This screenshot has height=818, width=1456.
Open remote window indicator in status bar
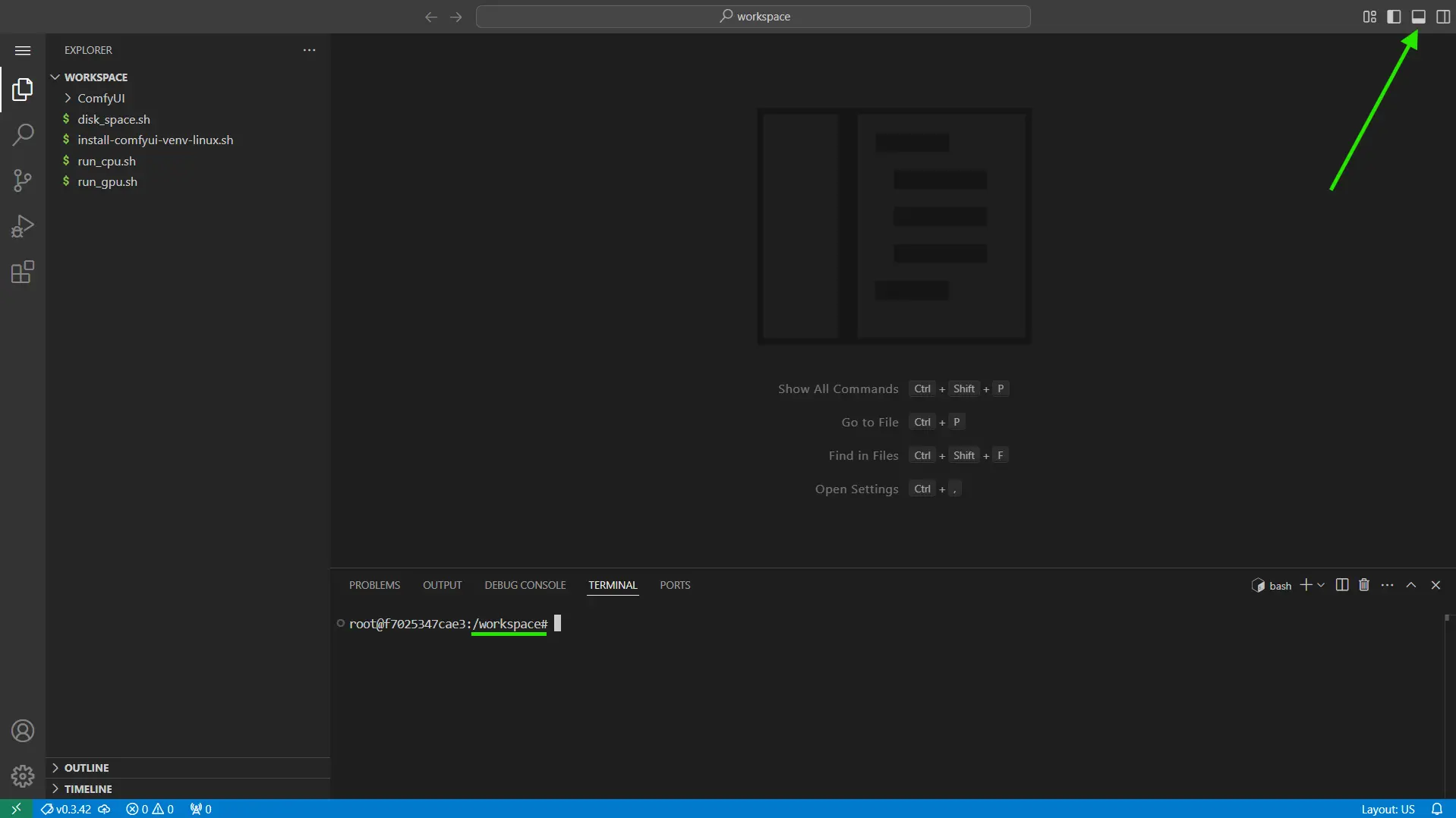click(16, 809)
